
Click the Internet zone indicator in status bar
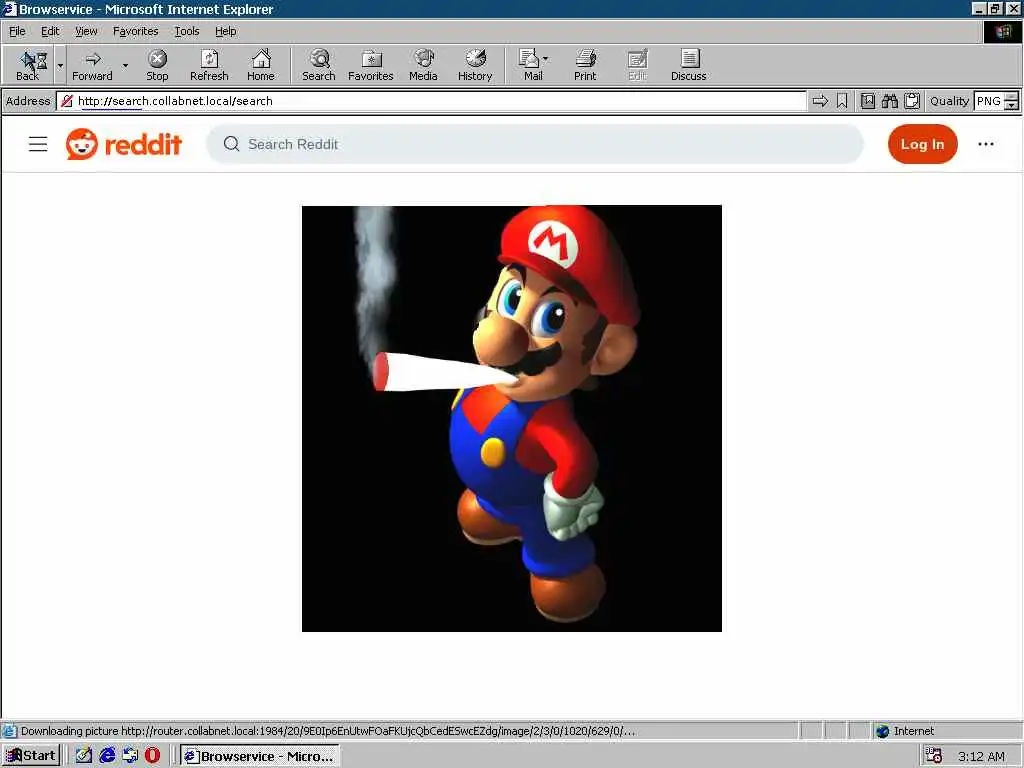coord(905,731)
